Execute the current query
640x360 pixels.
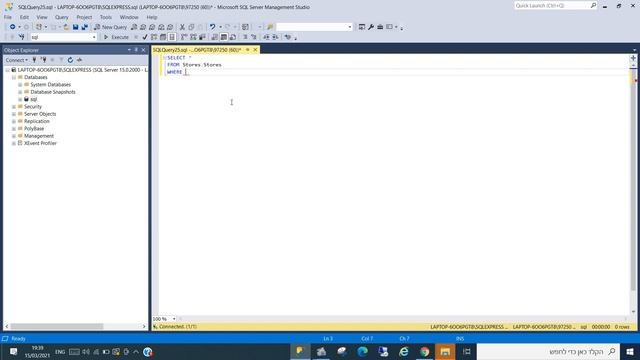(116, 37)
